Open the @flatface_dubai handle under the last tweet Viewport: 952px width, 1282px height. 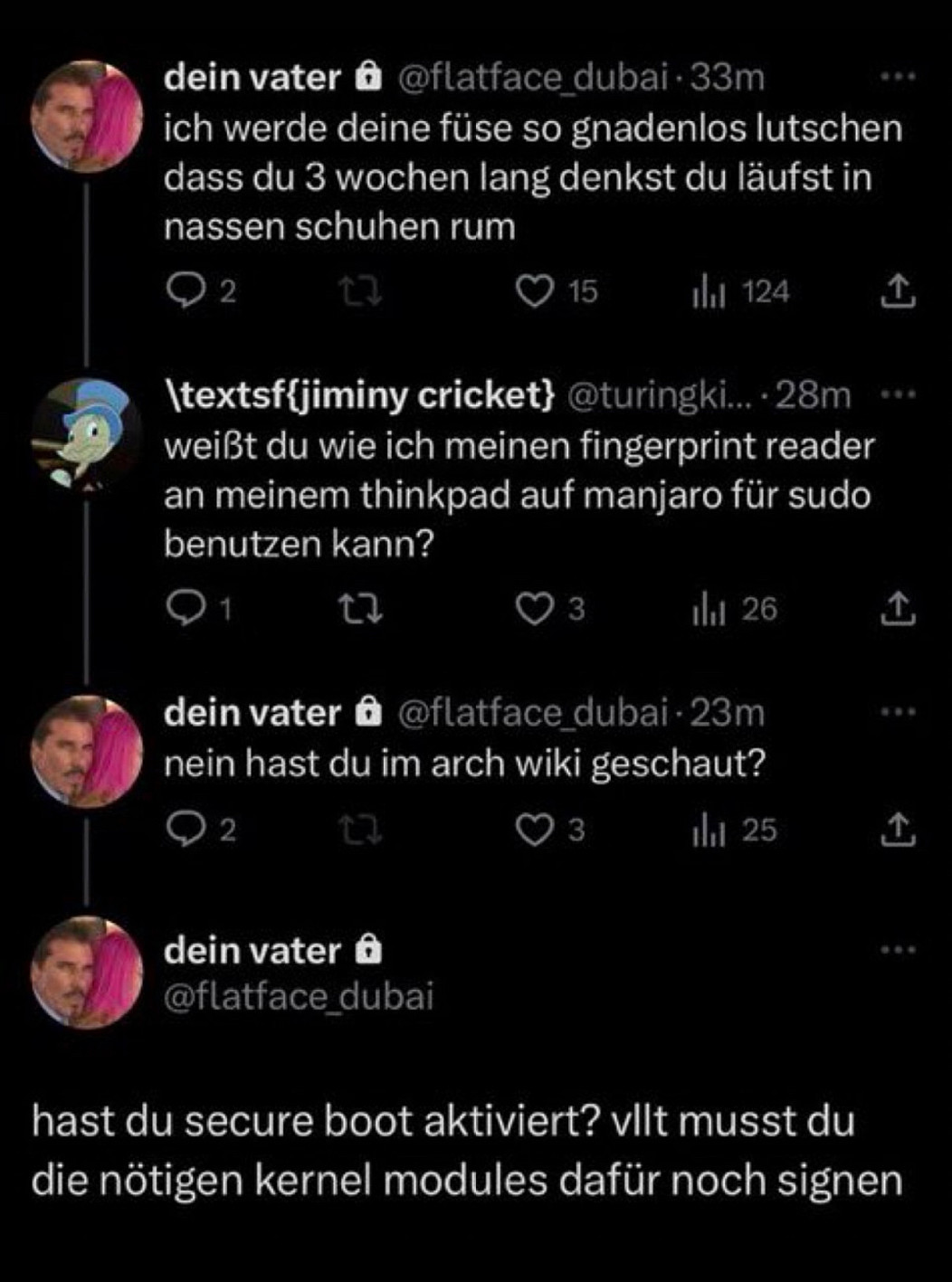[x=299, y=996]
